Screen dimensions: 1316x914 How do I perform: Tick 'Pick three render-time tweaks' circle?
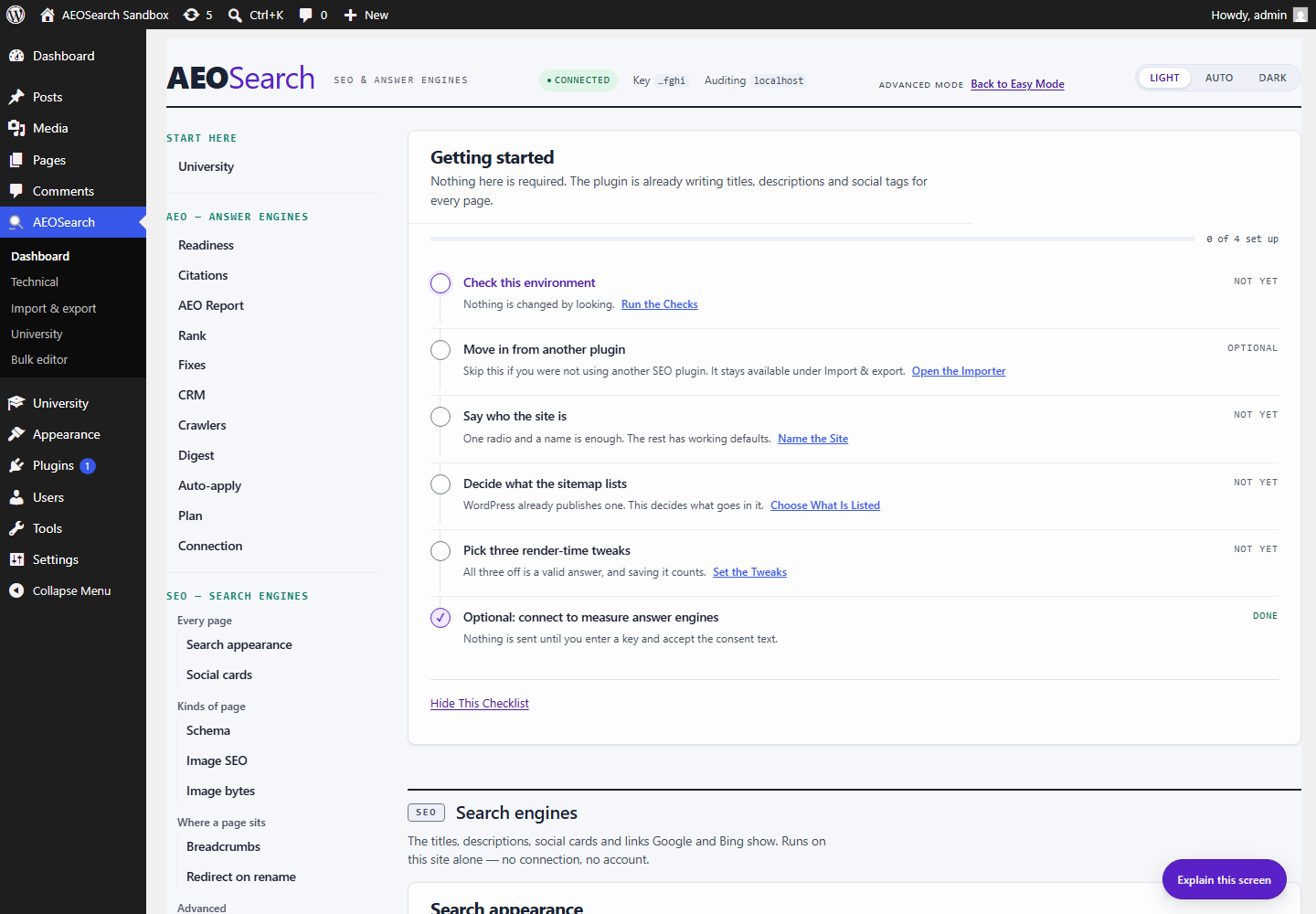click(440, 551)
